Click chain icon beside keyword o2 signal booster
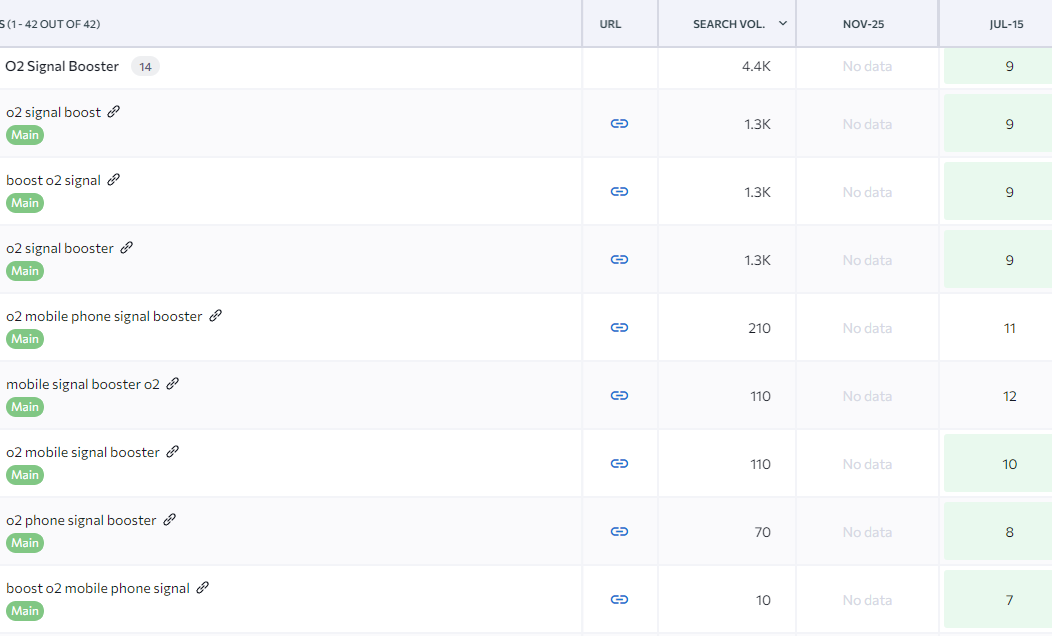 pyautogui.click(x=127, y=248)
